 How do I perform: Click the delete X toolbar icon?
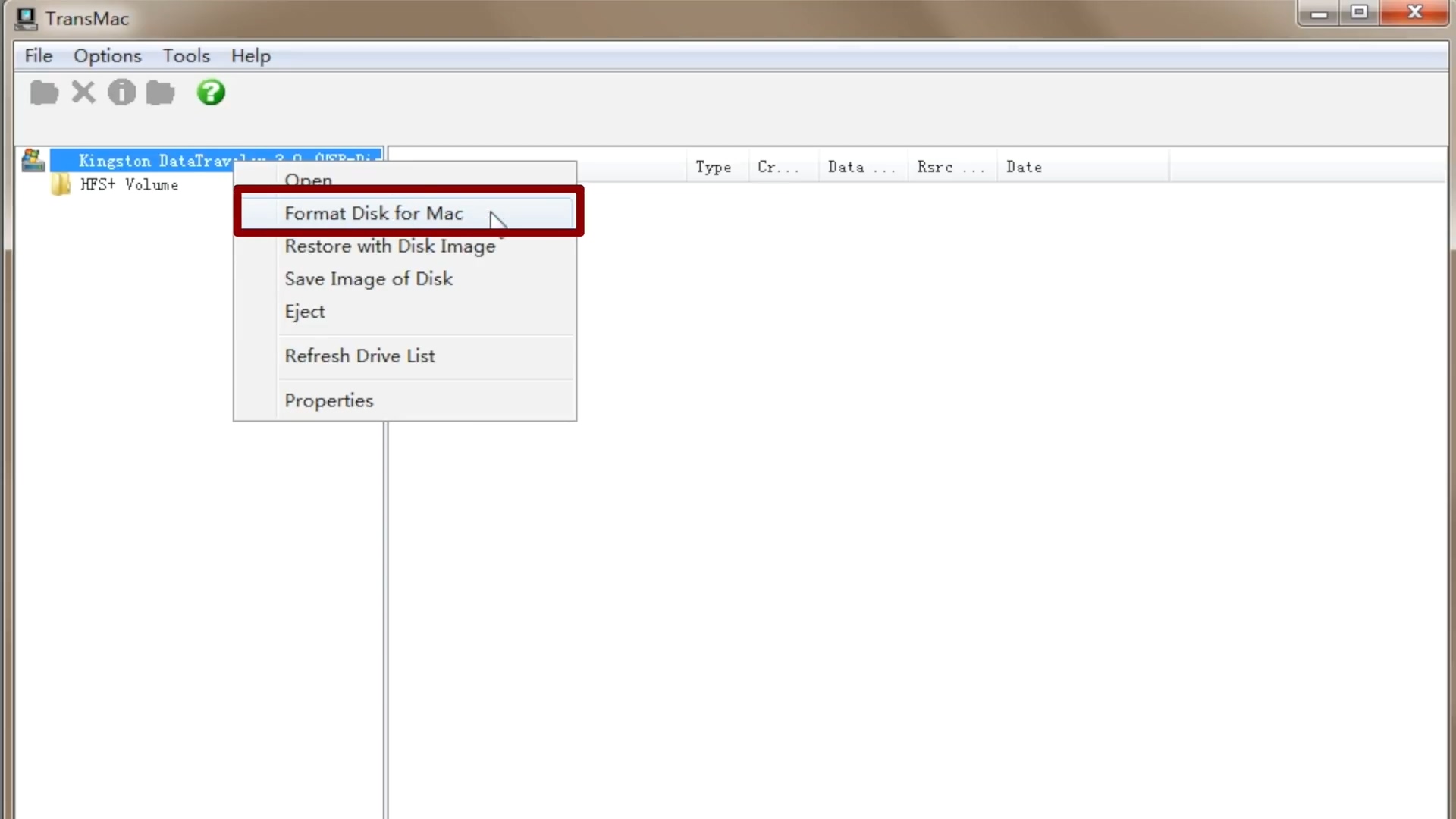pyautogui.click(x=83, y=93)
